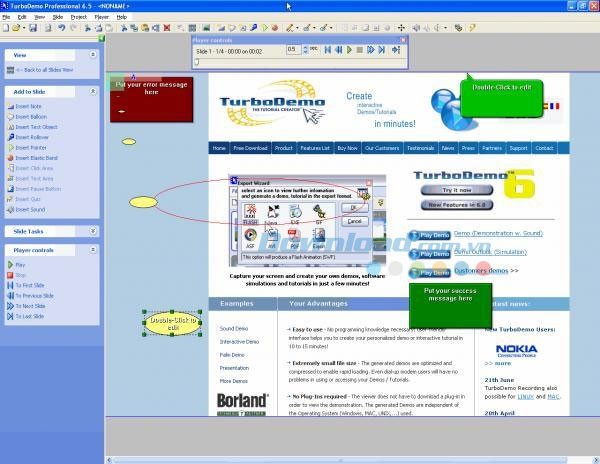This screenshot has height=464, width=600.
Task: Open the dropdown arrow beside Open icon
Action: pos(24,28)
